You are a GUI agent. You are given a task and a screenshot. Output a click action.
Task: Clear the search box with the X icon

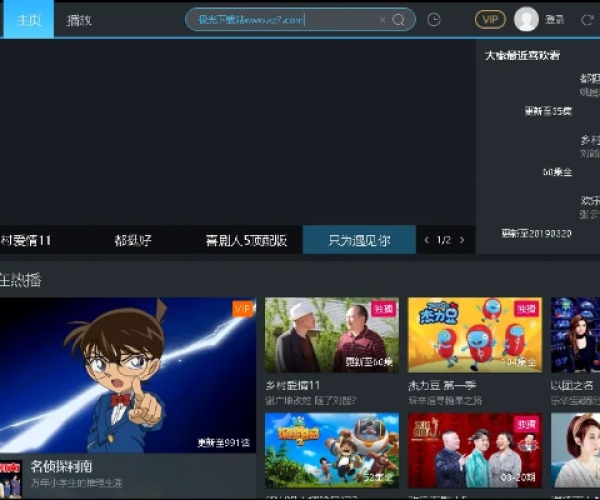(x=382, y=20)
